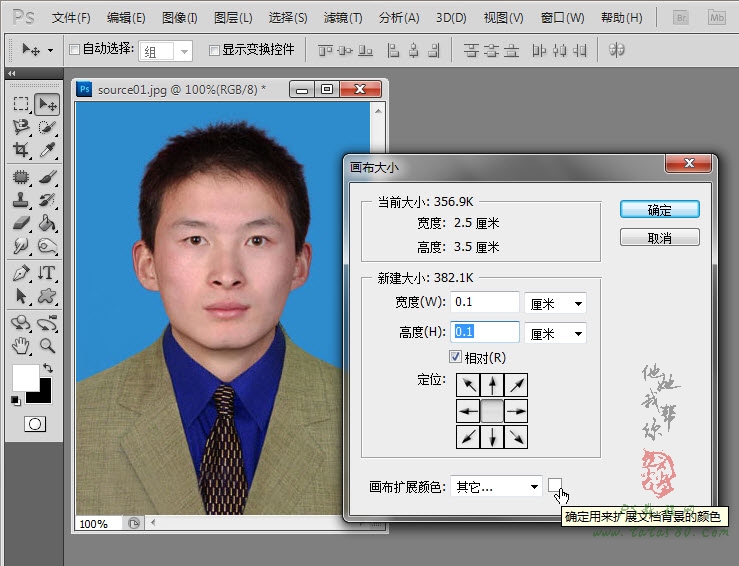Select the Paint Bucket tool

point(47,222)
